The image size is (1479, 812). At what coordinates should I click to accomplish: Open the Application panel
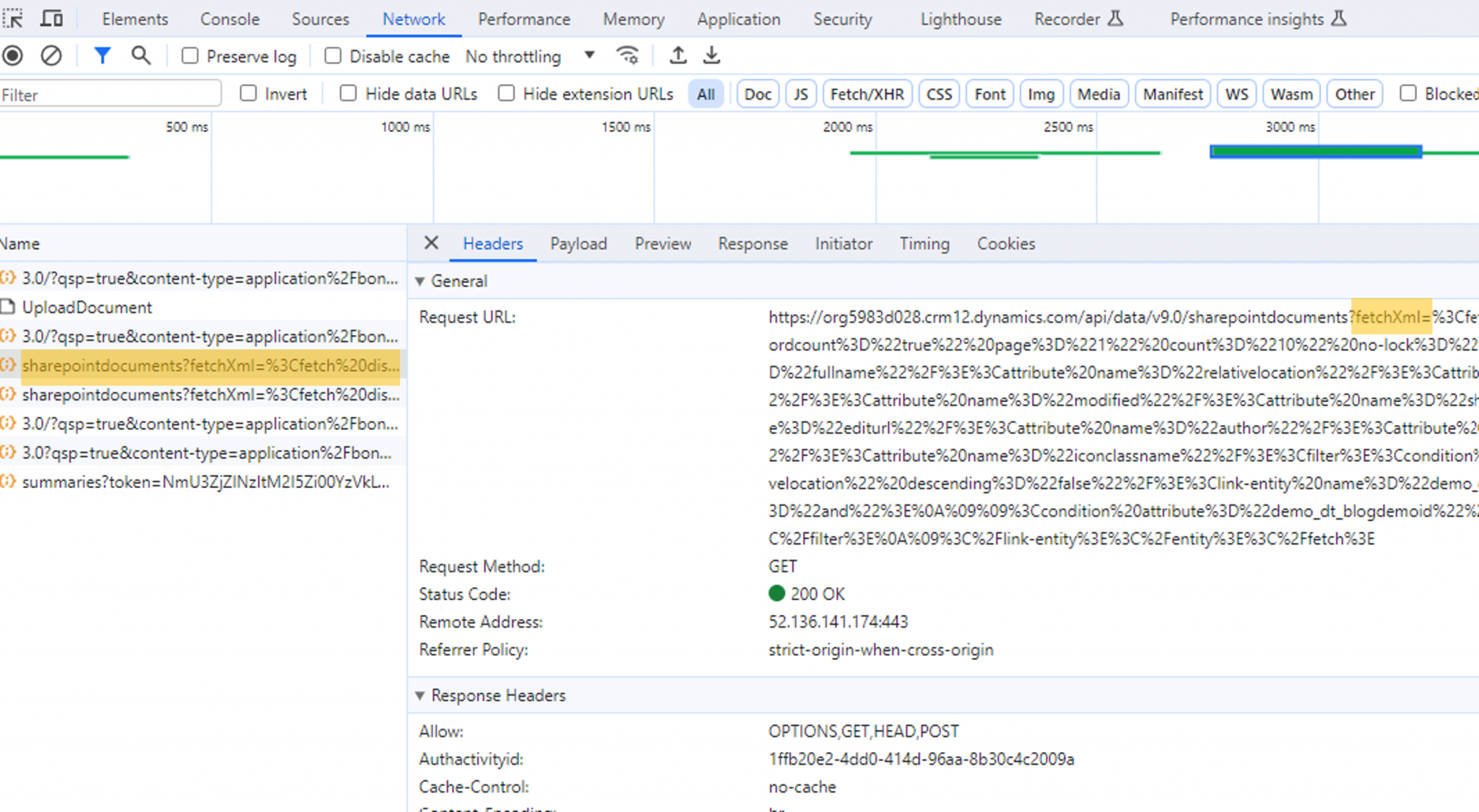click(739, 19)
